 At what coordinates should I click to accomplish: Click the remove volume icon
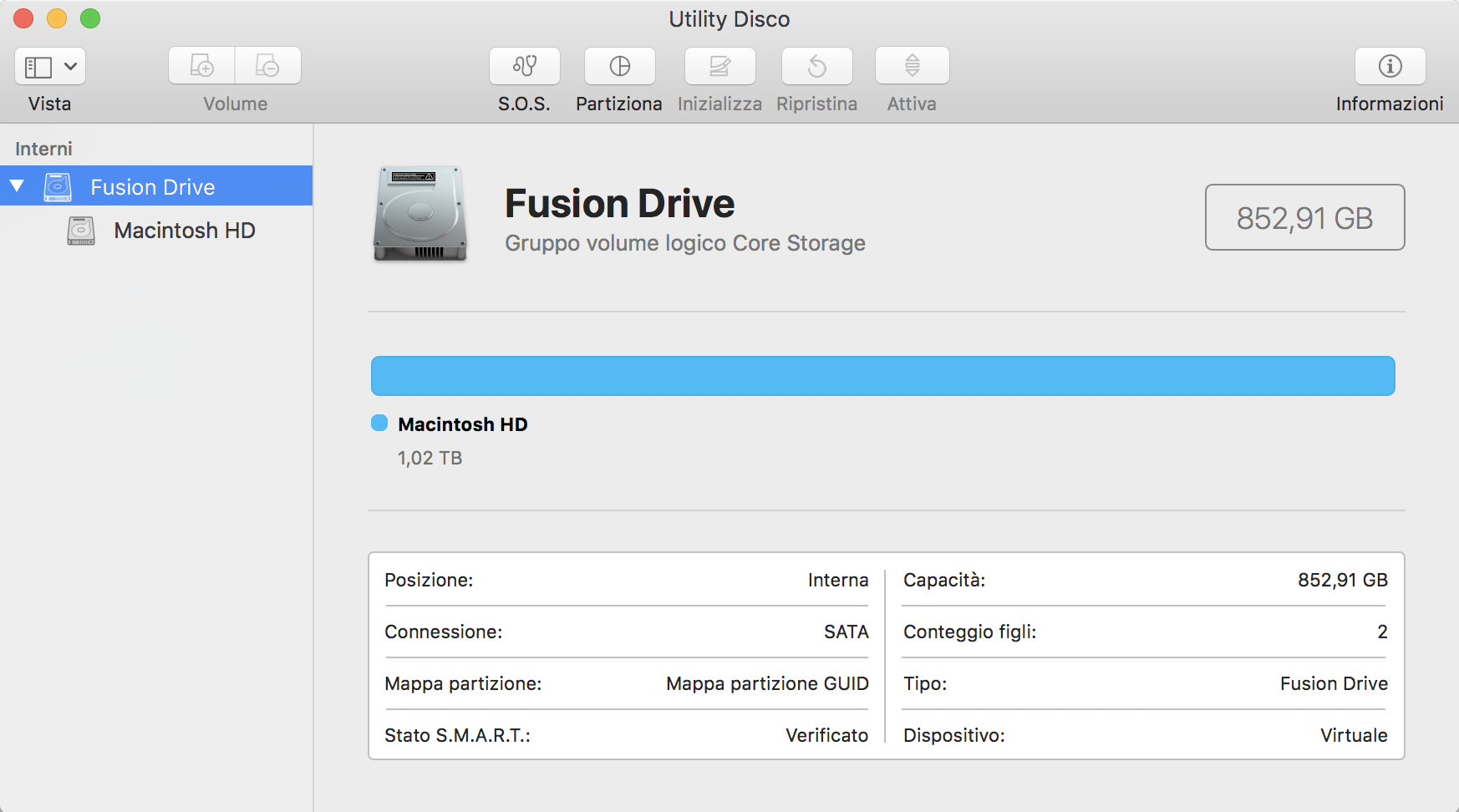click(x=267, y=66)
